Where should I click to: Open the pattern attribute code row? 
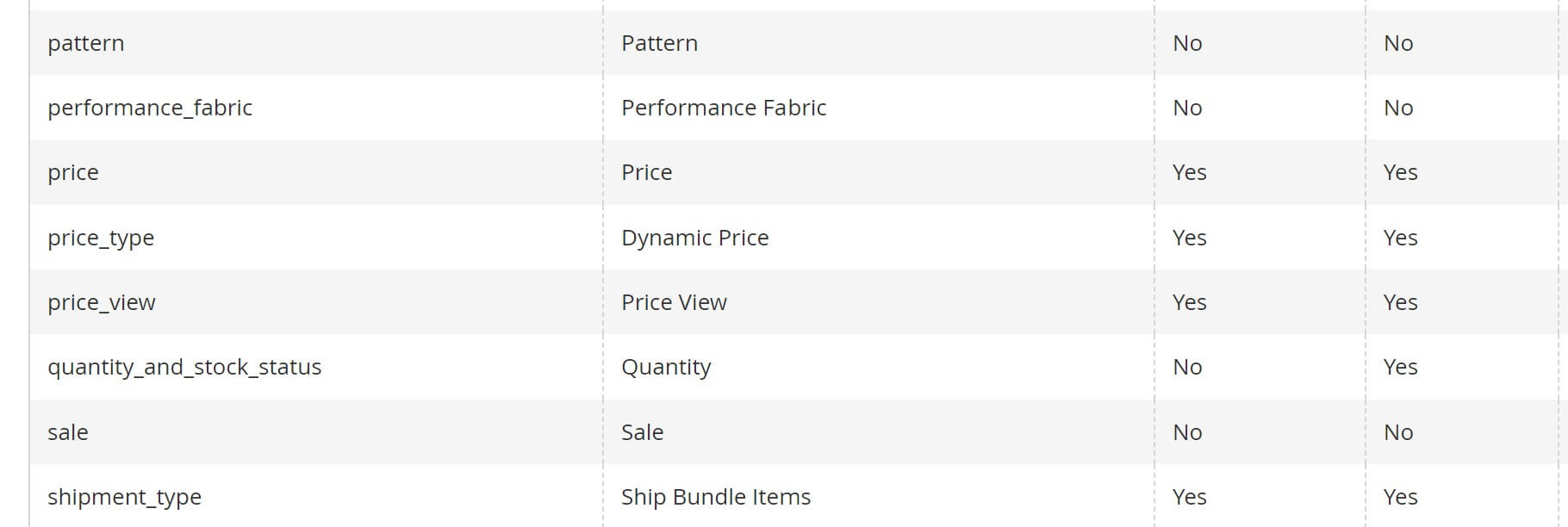pyautogui.click(x=86, y=43)
